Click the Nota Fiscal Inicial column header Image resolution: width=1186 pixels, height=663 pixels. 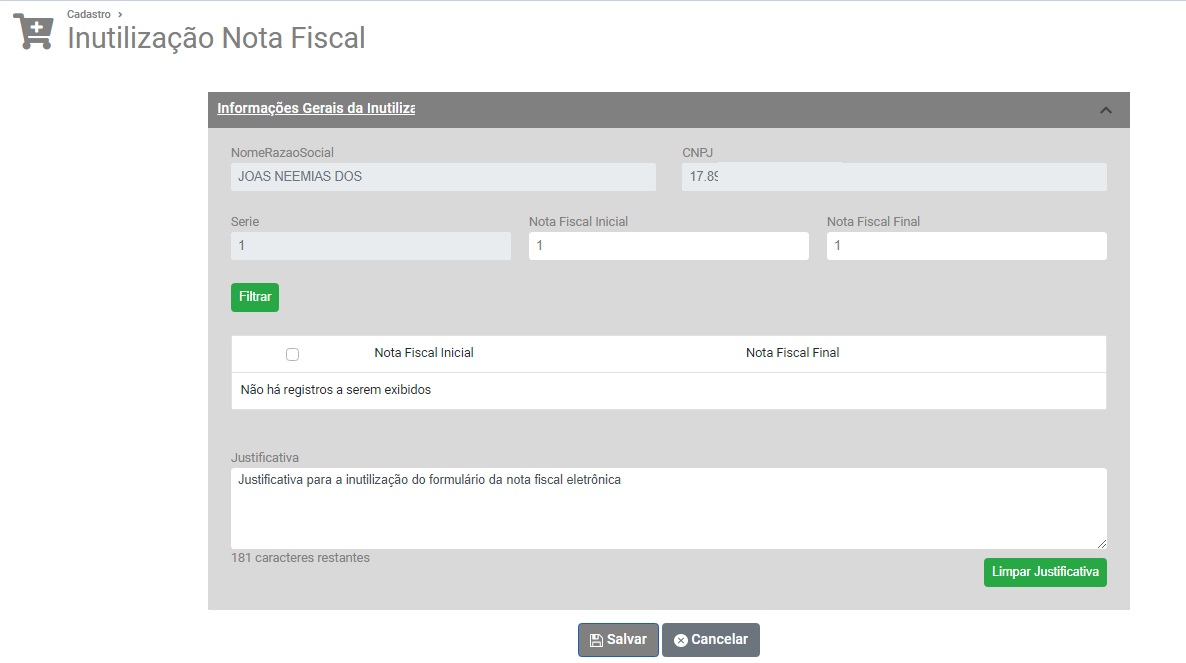[424, 353]
